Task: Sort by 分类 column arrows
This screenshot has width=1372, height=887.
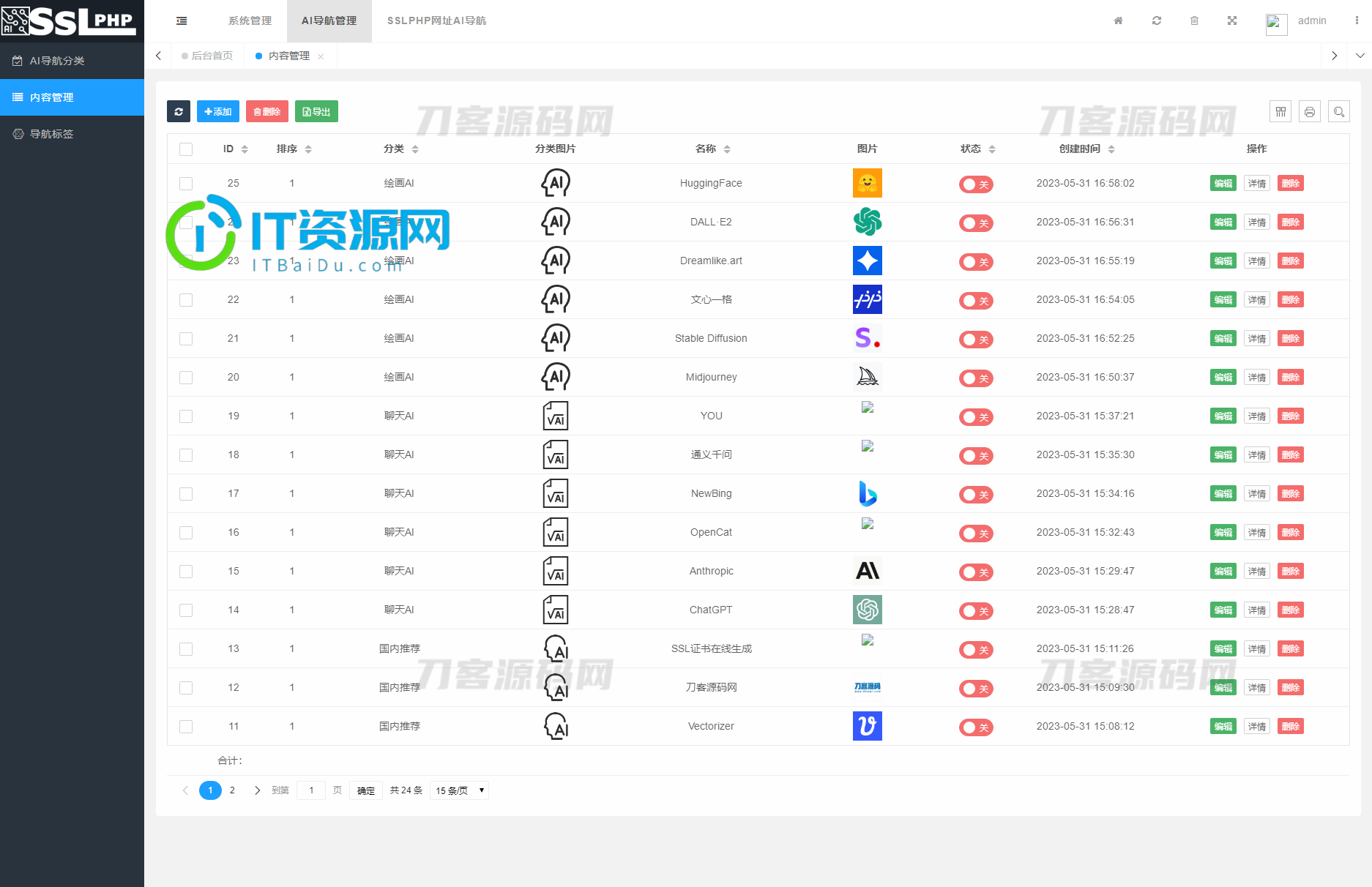Action: click(415, 149)
